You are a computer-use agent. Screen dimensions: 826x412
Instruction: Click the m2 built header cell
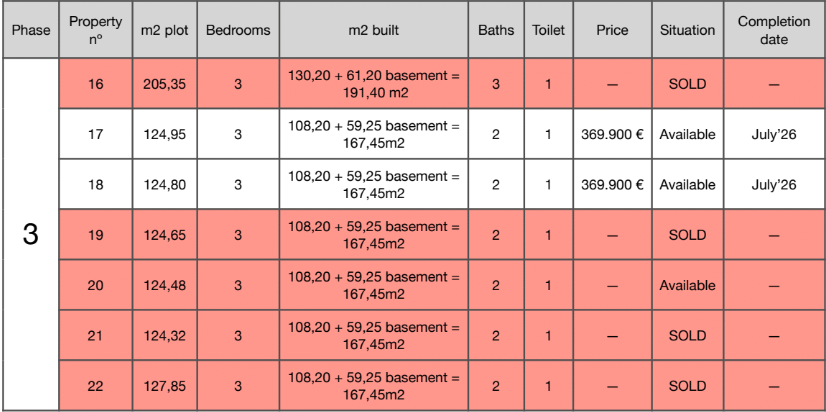[x=373, y=30]
